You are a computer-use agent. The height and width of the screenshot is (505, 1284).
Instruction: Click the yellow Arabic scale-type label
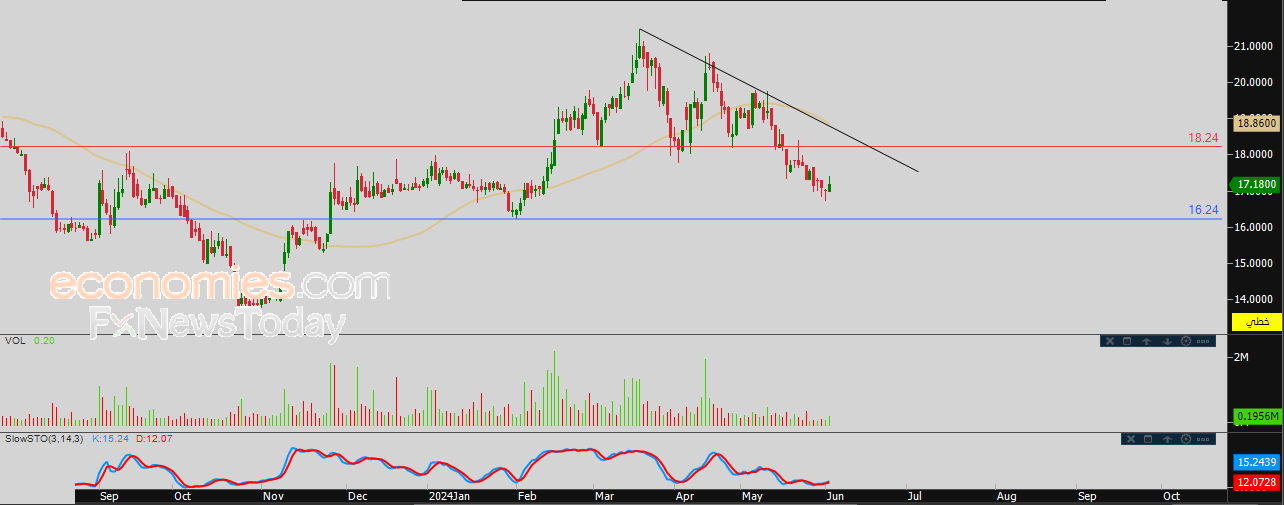[x=1257, y=321]
